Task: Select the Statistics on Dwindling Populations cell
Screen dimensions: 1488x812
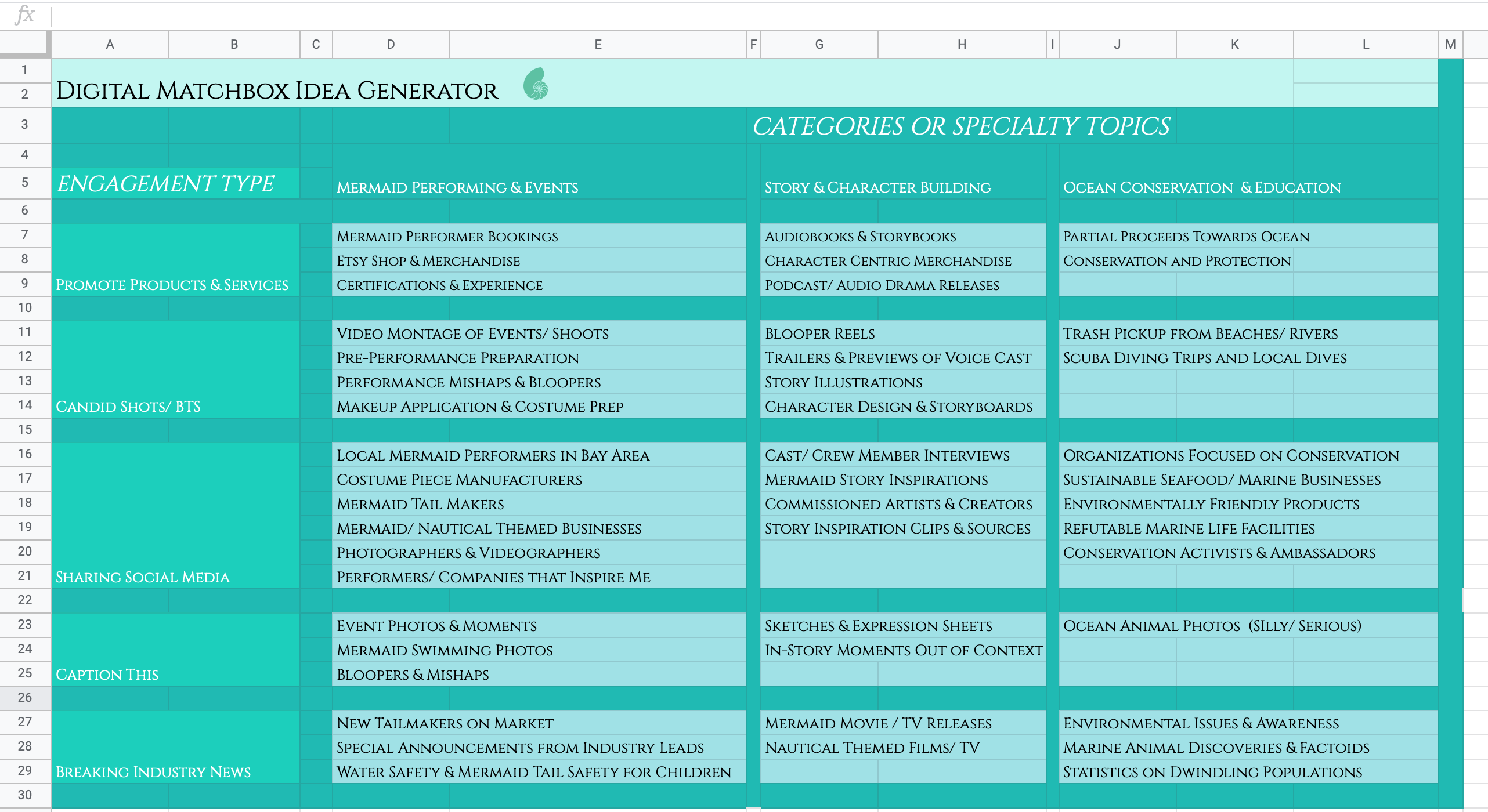Action: 1248,772
